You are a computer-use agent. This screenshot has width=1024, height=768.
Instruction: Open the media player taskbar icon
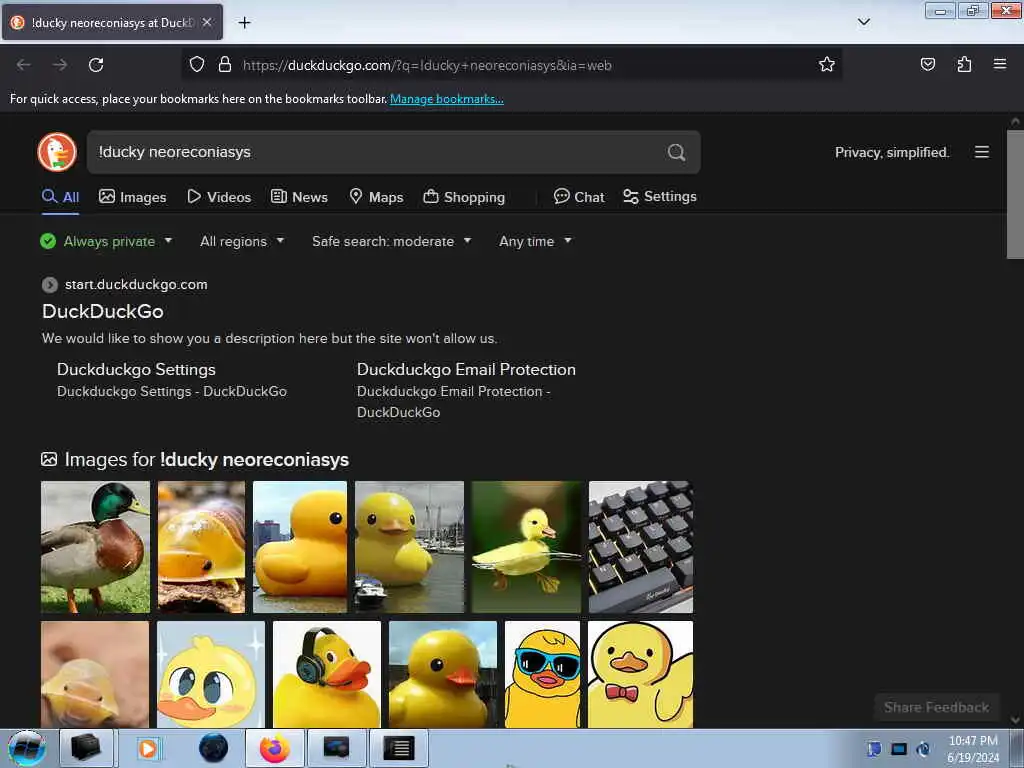[x=148, y=748]
